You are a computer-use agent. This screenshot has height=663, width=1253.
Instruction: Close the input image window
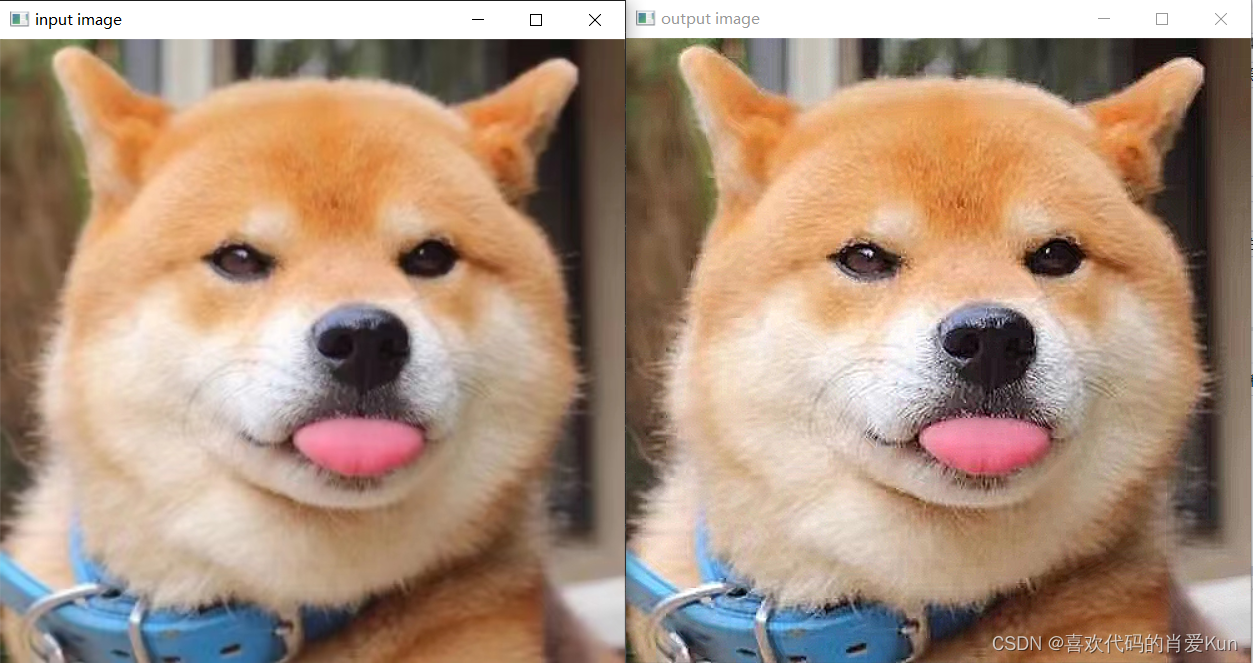click(595, 19)
